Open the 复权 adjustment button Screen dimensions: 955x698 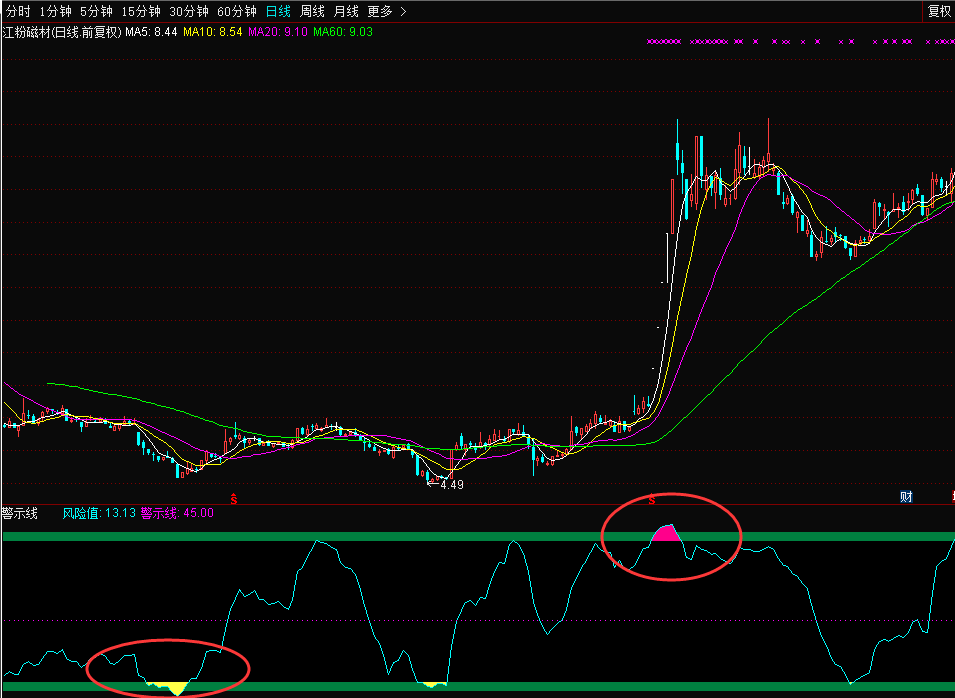[x=939, y=11]
